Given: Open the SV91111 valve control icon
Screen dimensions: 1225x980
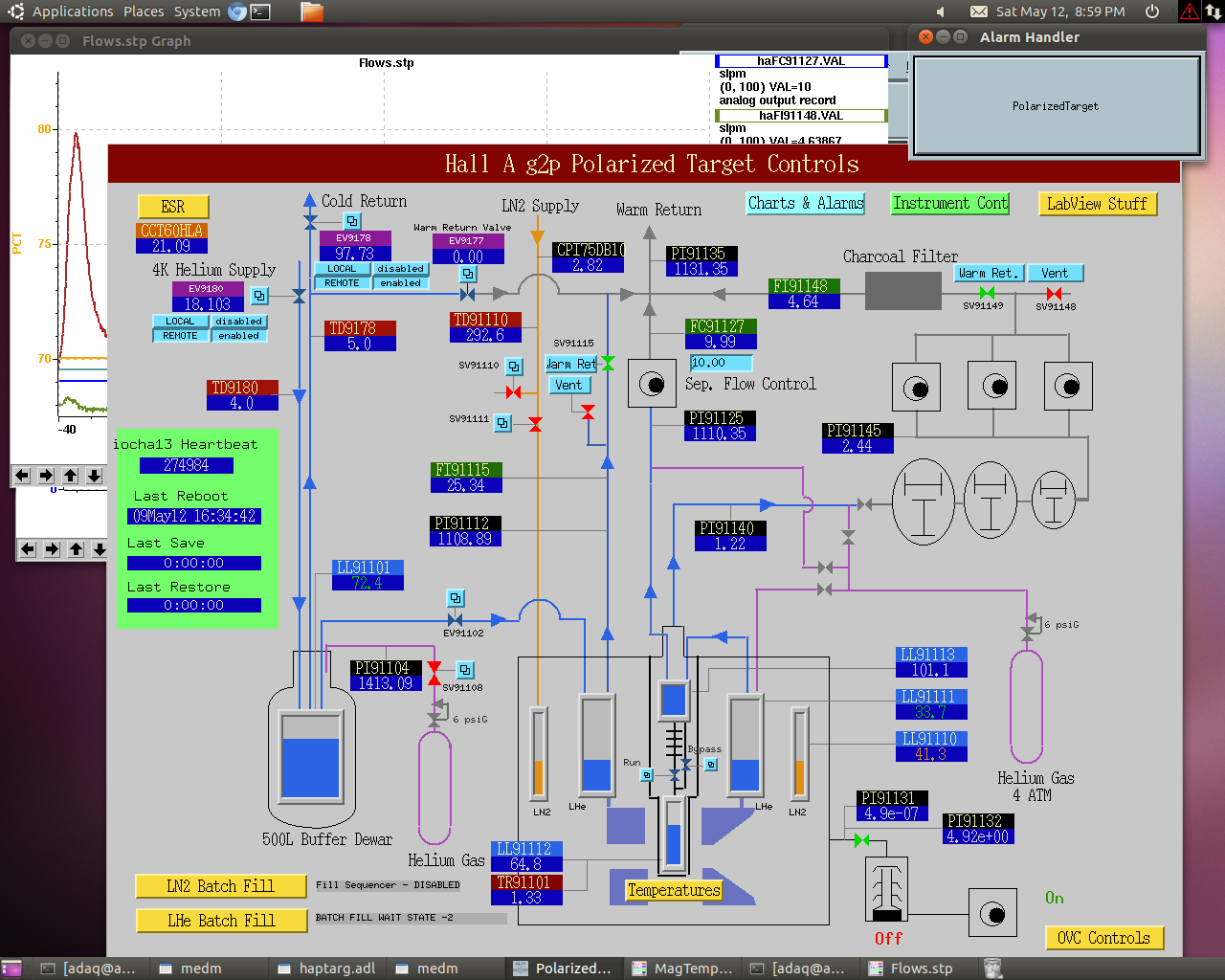Looking at the screenshot, I should click(x=502, y=422).
